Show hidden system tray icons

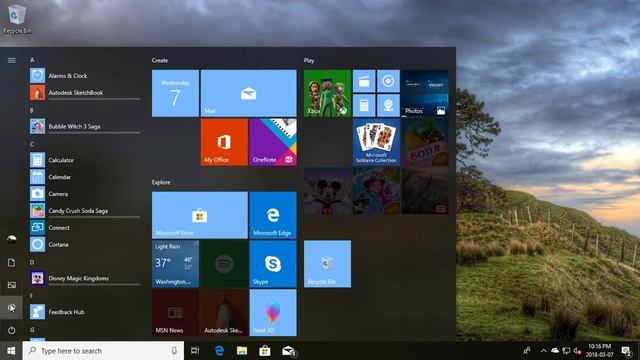click(x=544, y=351)
